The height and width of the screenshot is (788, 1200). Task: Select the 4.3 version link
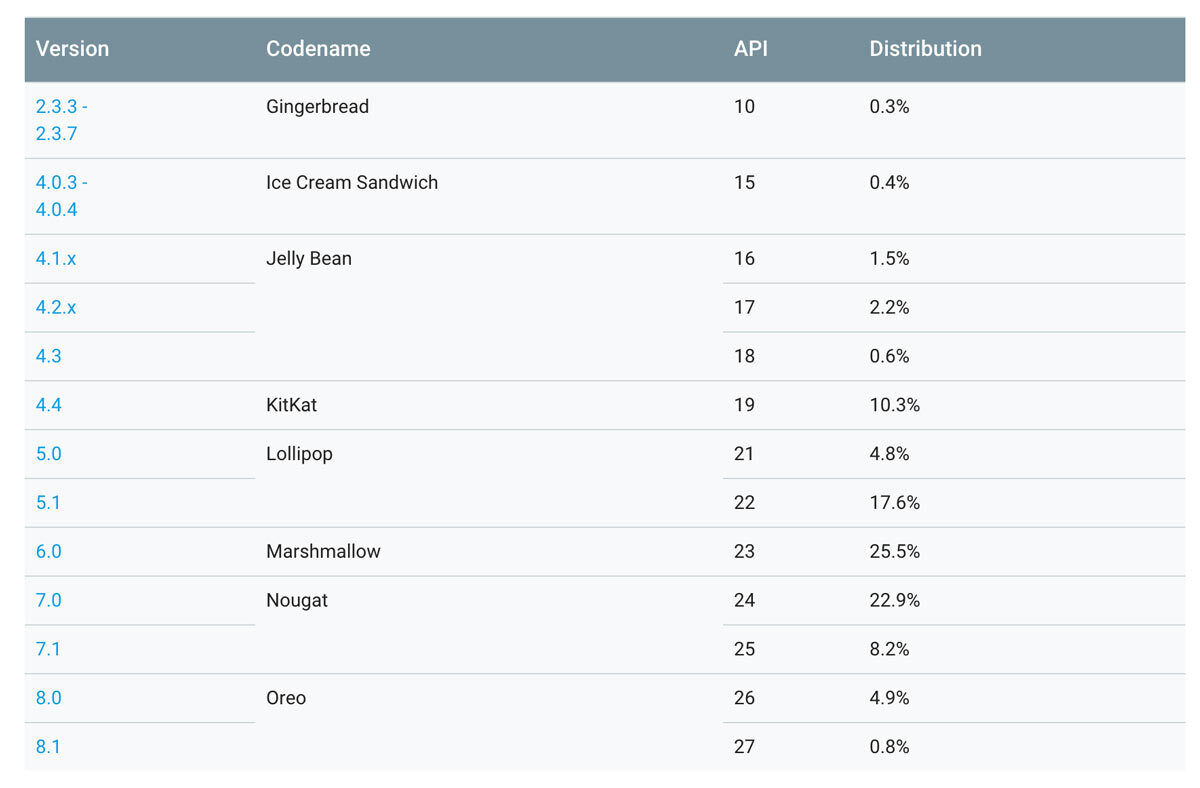click(48, 356)
